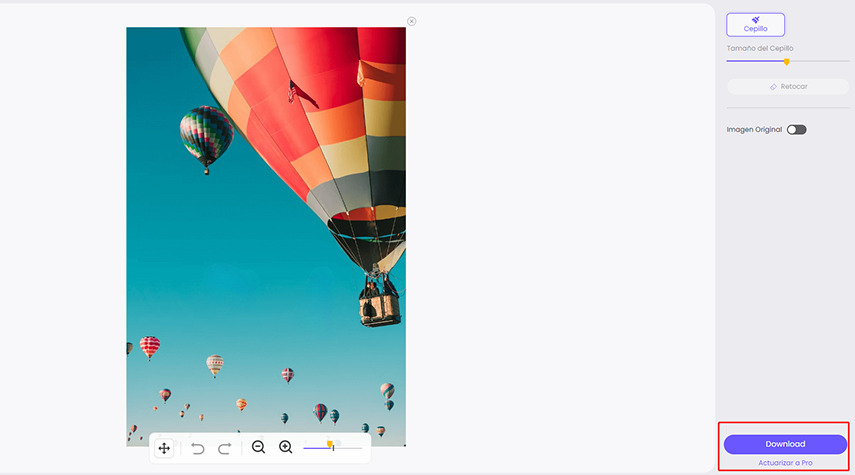
Task: Click the Tamaño del Cepillo label
Action: tap(760, 48)
